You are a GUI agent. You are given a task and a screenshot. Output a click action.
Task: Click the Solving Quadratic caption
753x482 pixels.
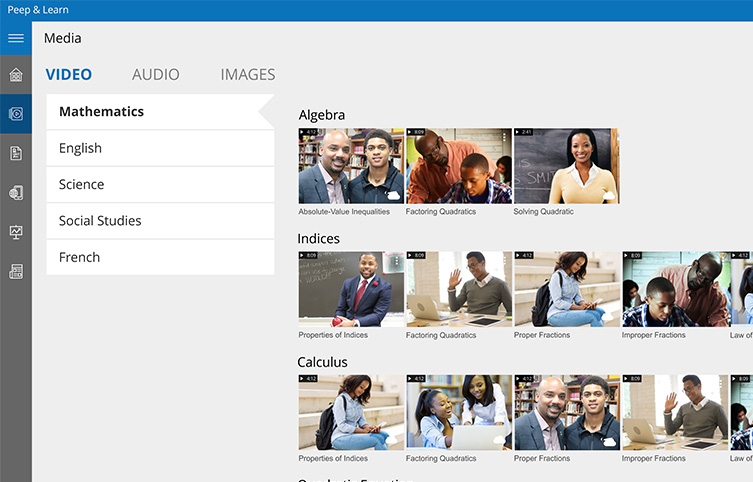[x=543, y=212]
